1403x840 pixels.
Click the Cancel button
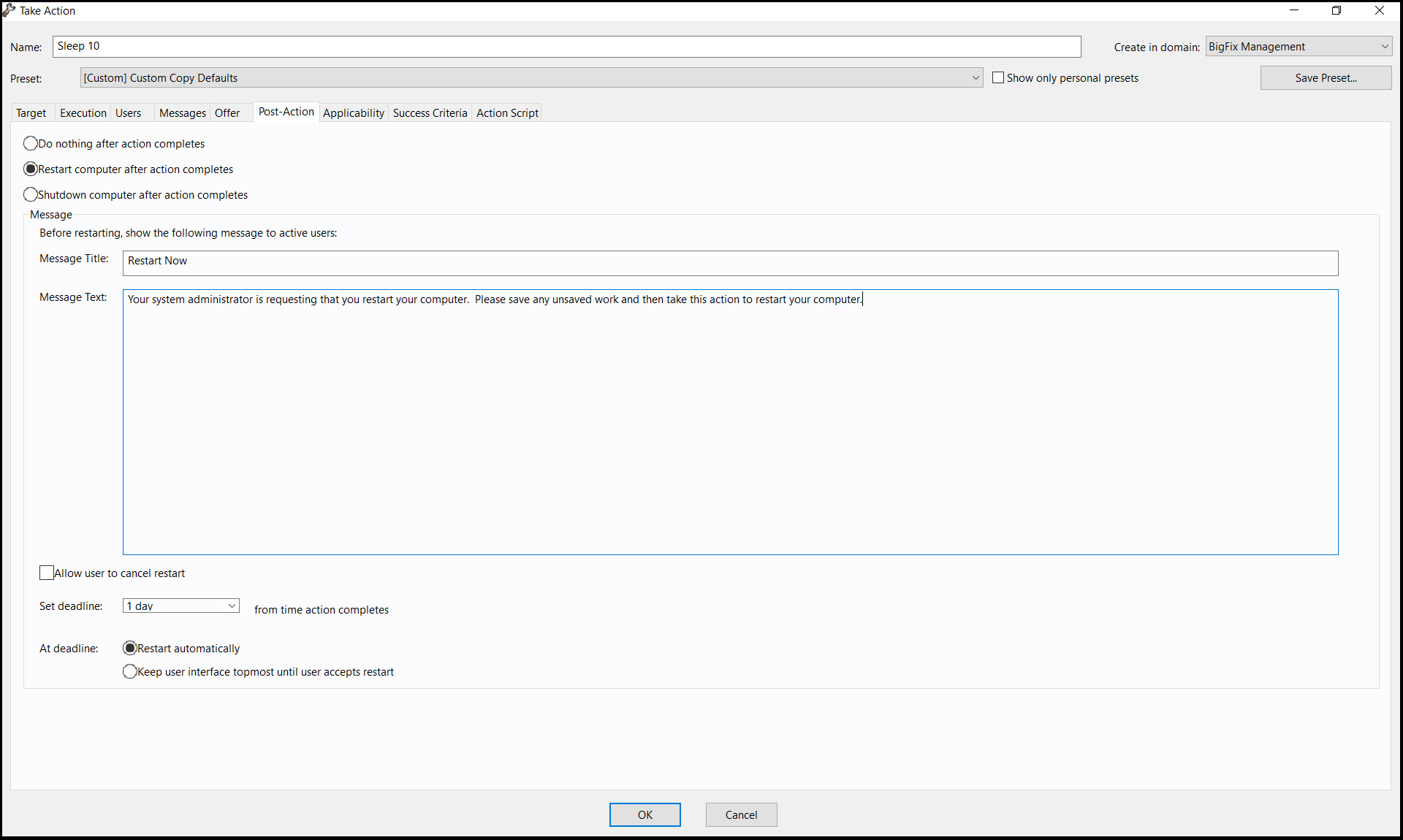[x=741, y=814]
